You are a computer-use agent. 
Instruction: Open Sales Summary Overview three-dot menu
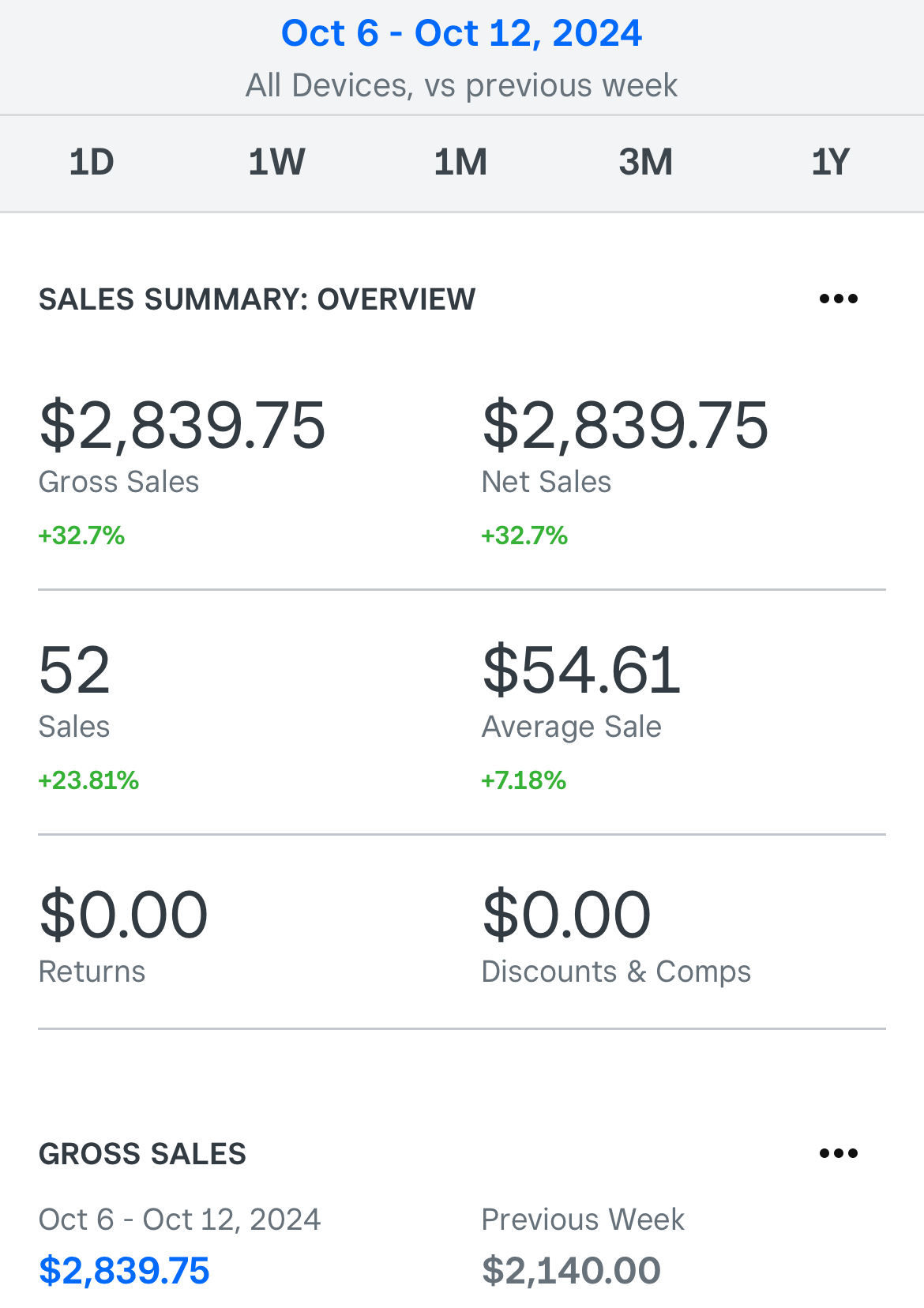pyautogui.click(x=838, y=299)
